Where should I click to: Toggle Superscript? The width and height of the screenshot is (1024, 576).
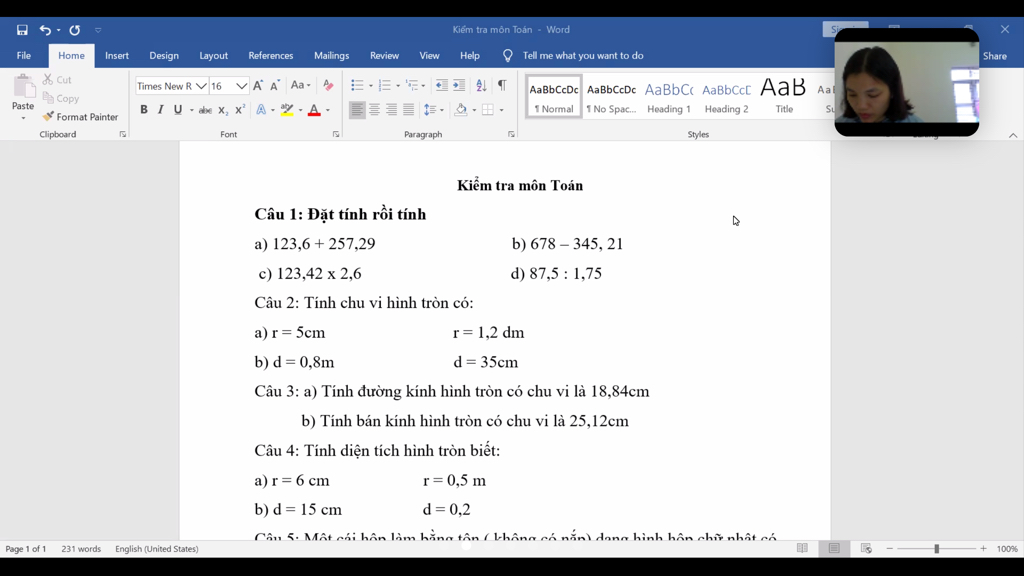tap(240, 110)
